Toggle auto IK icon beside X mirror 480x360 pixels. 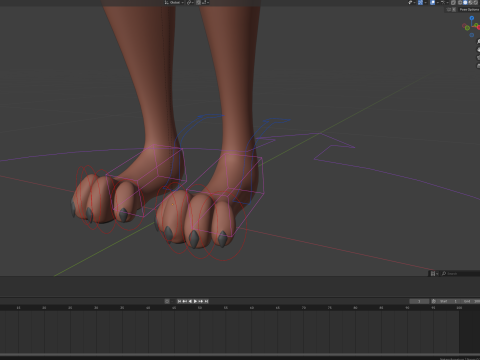[x=449, y=9]
